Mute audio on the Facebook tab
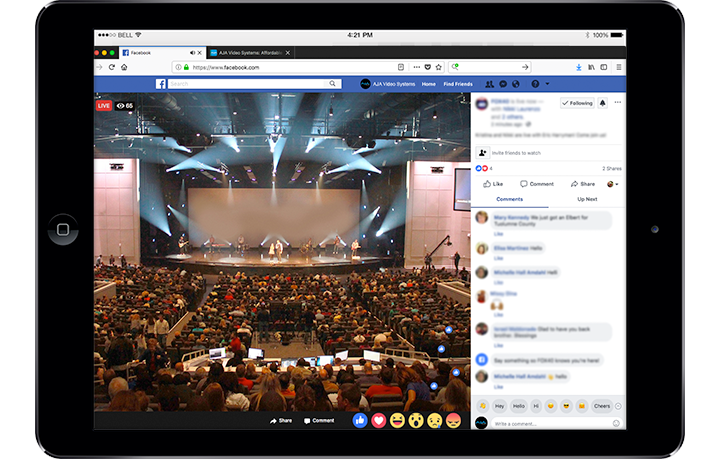Viewport: 720px width, 459px height. pos(192,53)
